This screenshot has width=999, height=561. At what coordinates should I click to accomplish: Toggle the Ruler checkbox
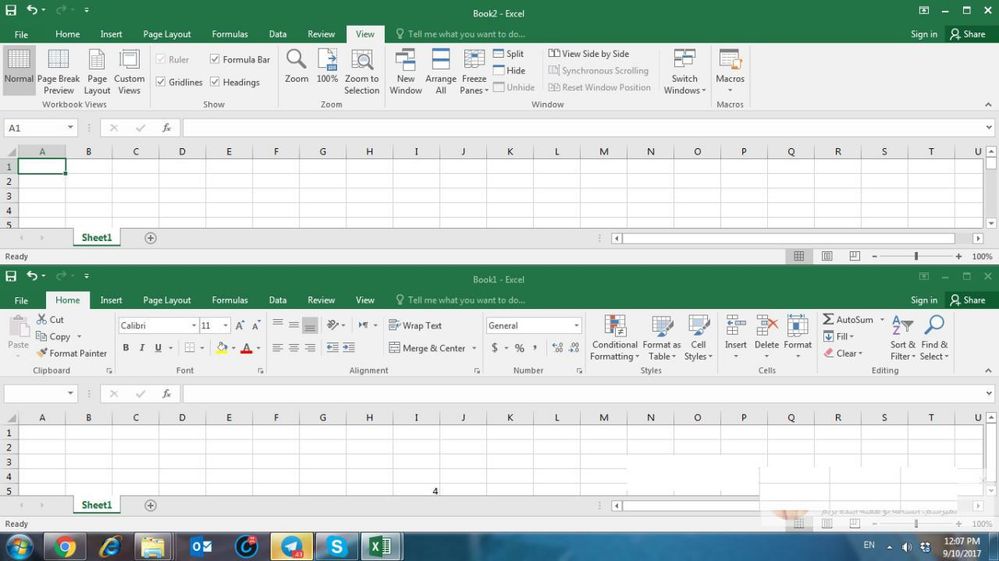[x=161, y=59]
